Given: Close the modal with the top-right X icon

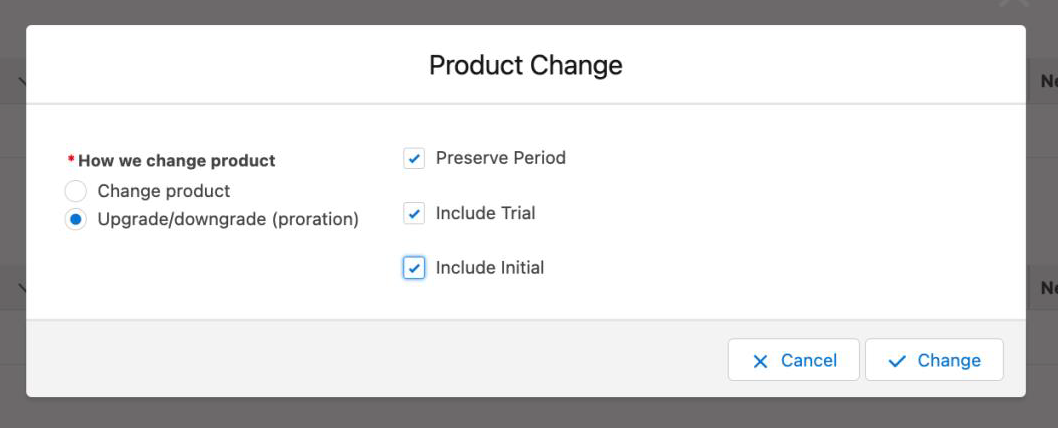Looking at the screenshot, I should click(x=1014, y=5).
